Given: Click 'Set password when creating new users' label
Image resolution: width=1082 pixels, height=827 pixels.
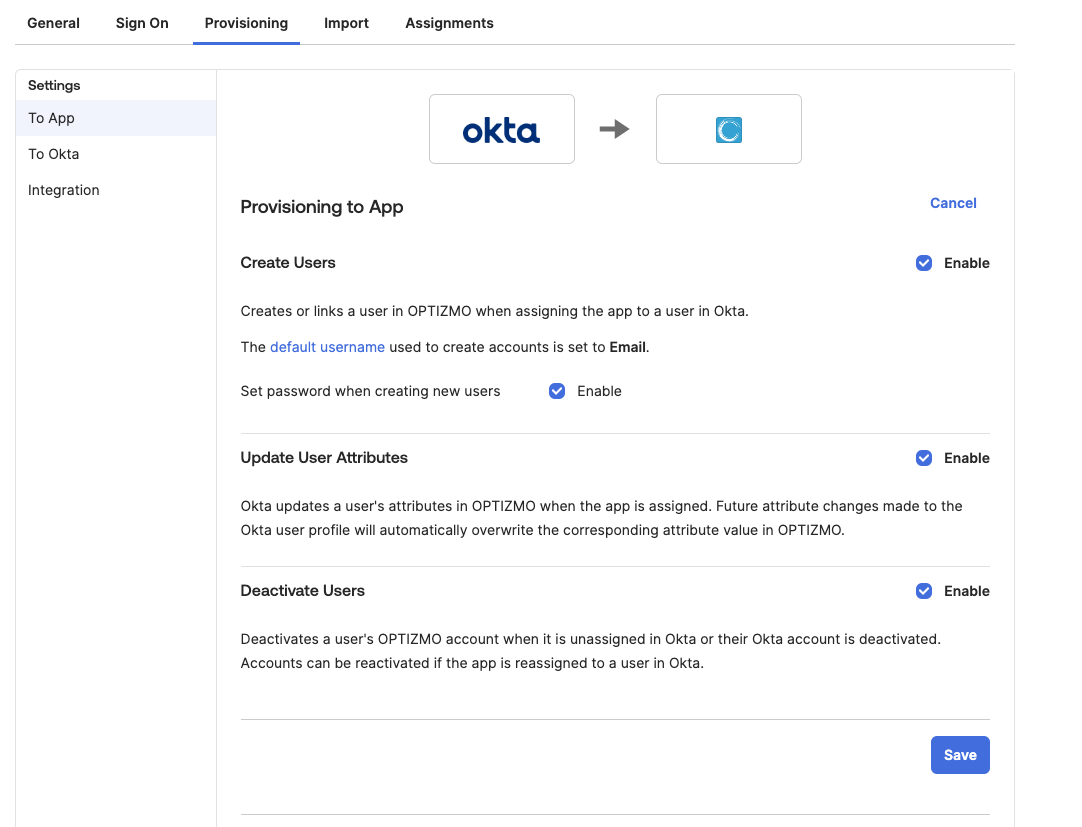Looking at the screenshot, I should 371,391.
